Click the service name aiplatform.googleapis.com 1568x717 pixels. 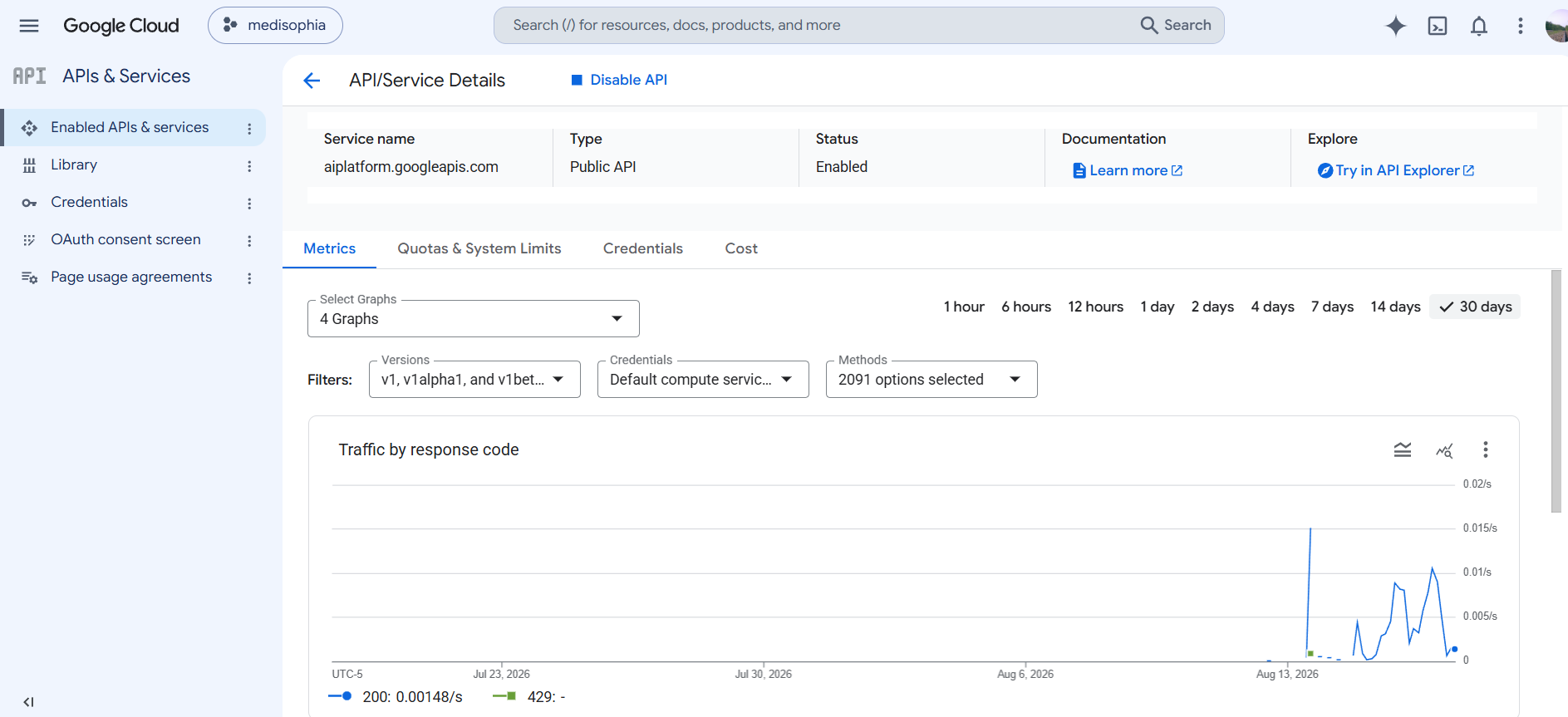[x=411, y=167]
